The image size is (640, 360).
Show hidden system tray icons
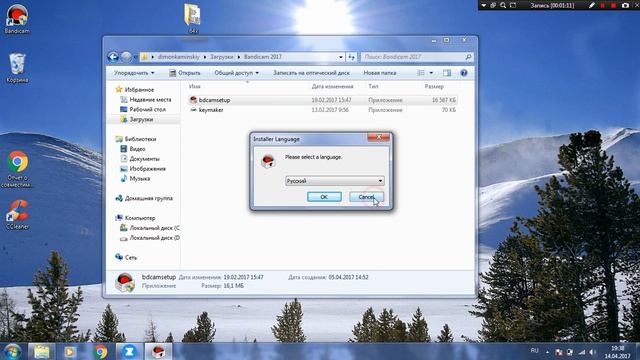(547, 352)
